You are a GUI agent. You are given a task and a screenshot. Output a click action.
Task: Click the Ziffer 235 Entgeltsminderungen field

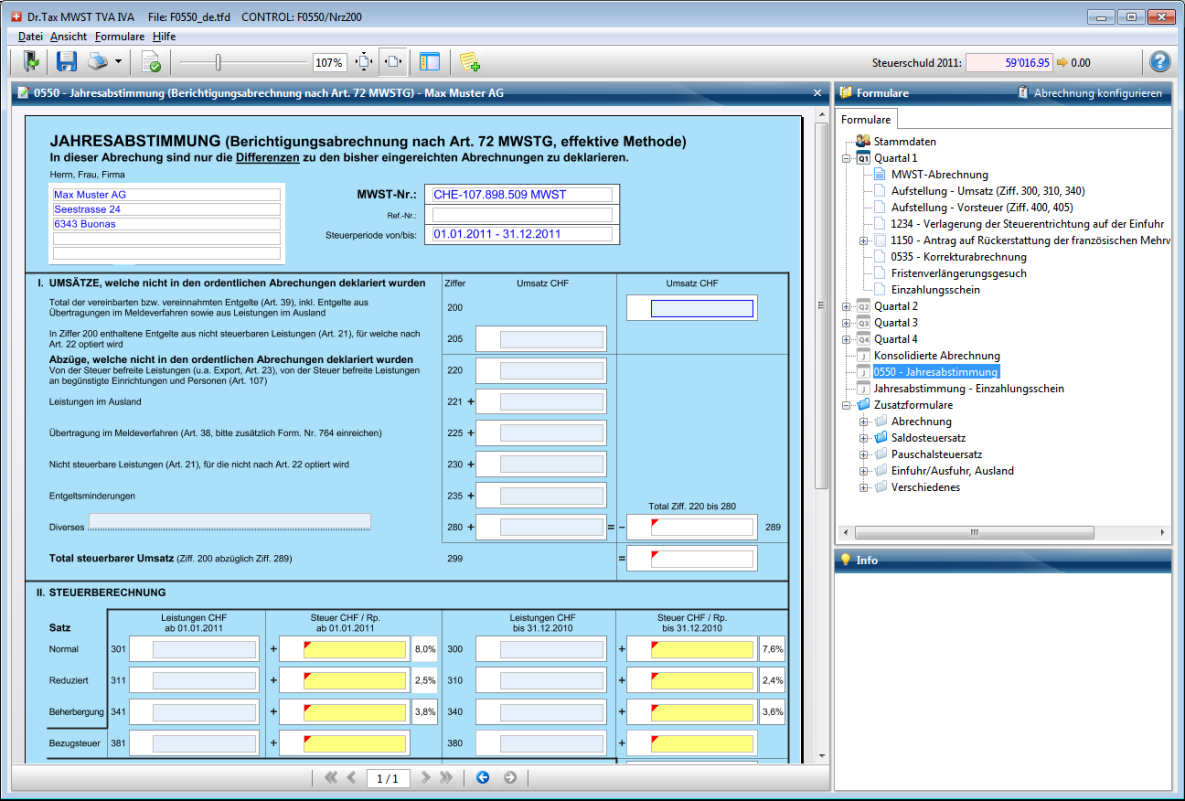pos(552,496)
